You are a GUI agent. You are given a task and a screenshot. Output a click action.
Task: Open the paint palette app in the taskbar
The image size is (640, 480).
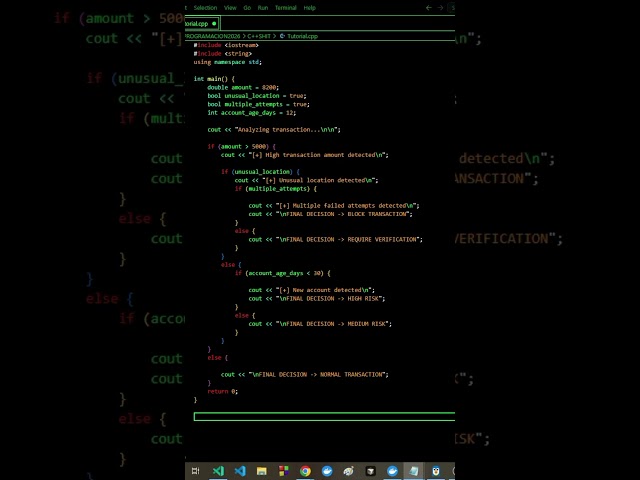pyautogui.click(x=349, y=471)
